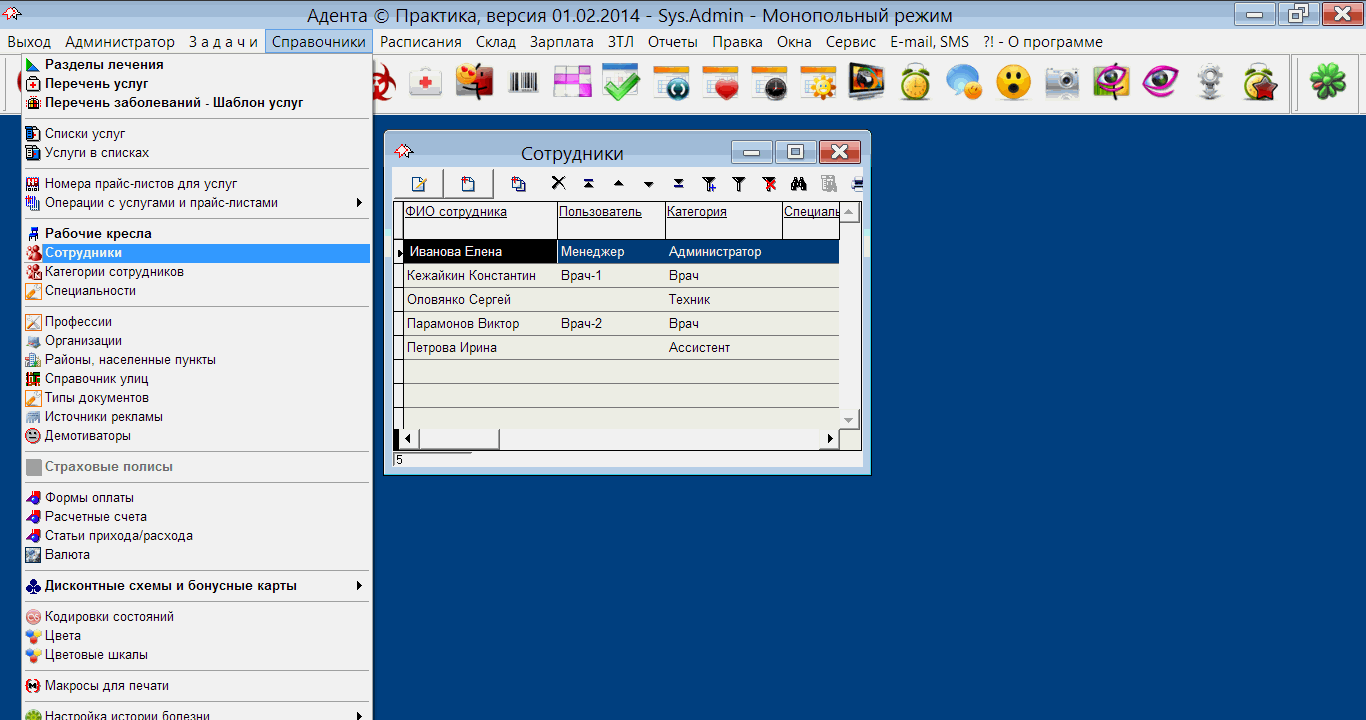Expand 'Операции с услугами и прайс-листами' submenu
Image resolution: width=1366 pixels, height=720 pixels.
point(359,203)
